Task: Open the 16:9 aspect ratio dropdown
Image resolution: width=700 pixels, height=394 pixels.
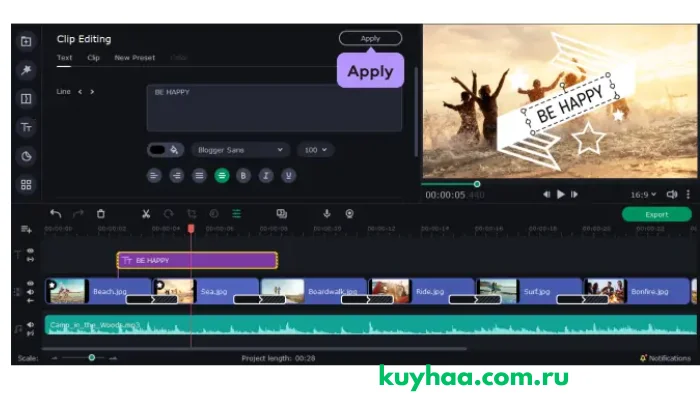Action: [643, 195]
